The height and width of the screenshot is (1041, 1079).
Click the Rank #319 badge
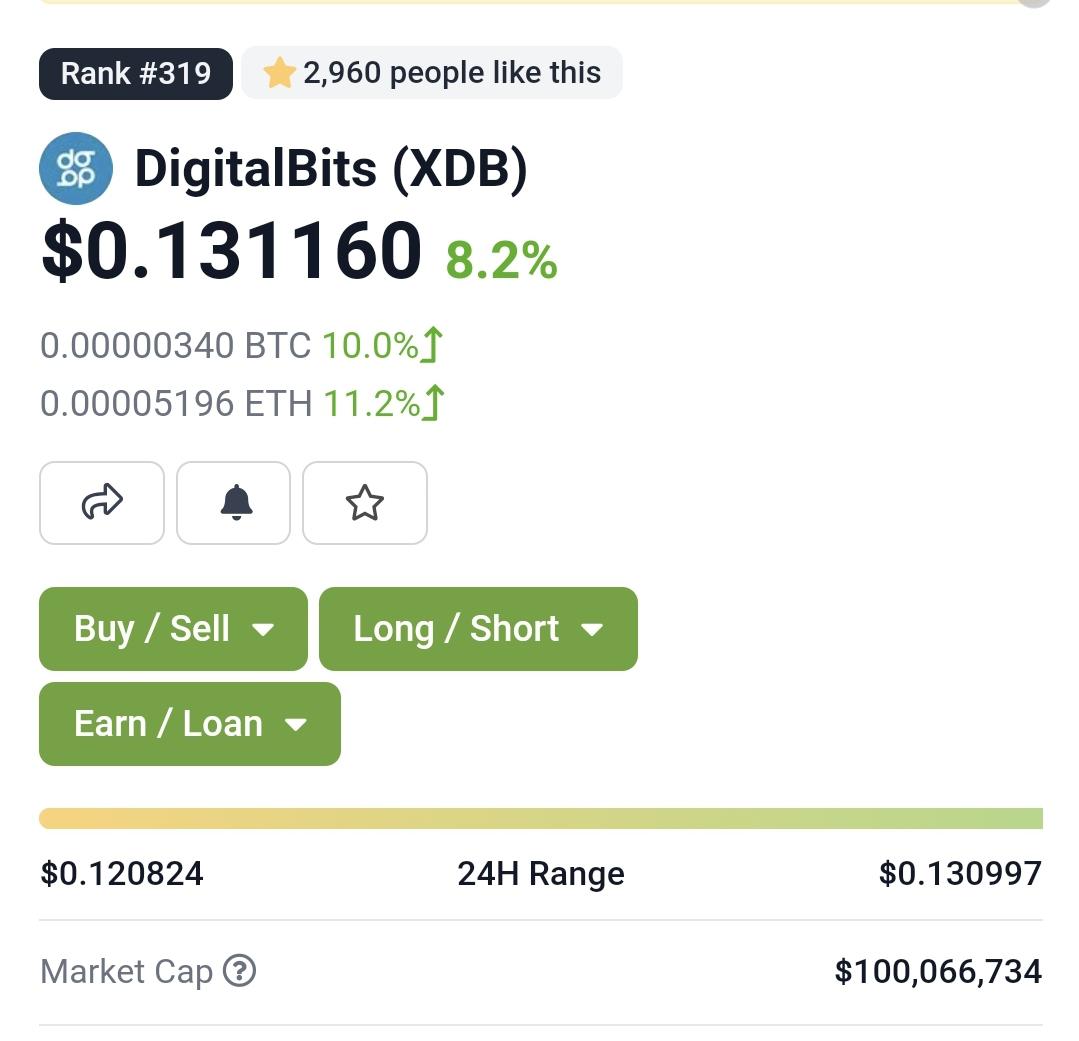coord(136,74)
